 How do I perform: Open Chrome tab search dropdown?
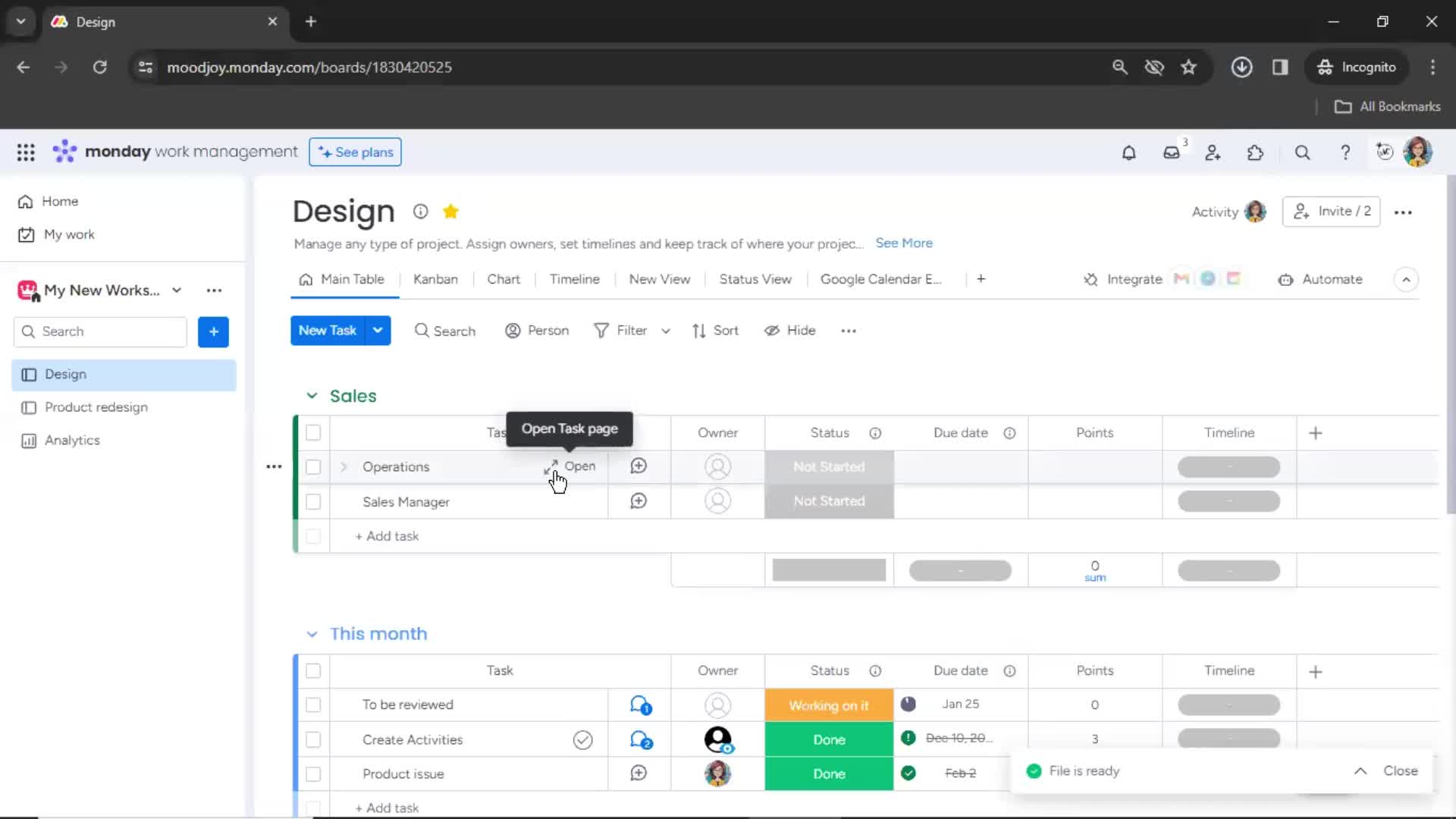21,21
